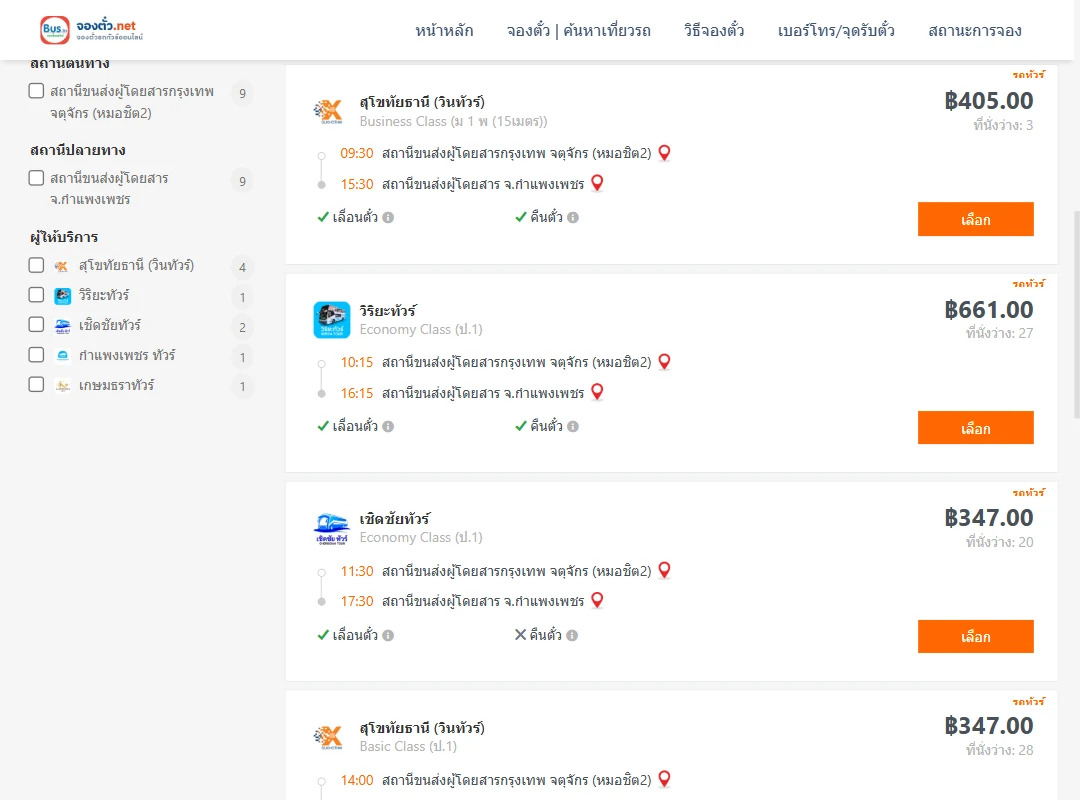1080x800 pixels.
Task: Go to หน้าหลัก in the top menu
Action: tap(444, 30)
